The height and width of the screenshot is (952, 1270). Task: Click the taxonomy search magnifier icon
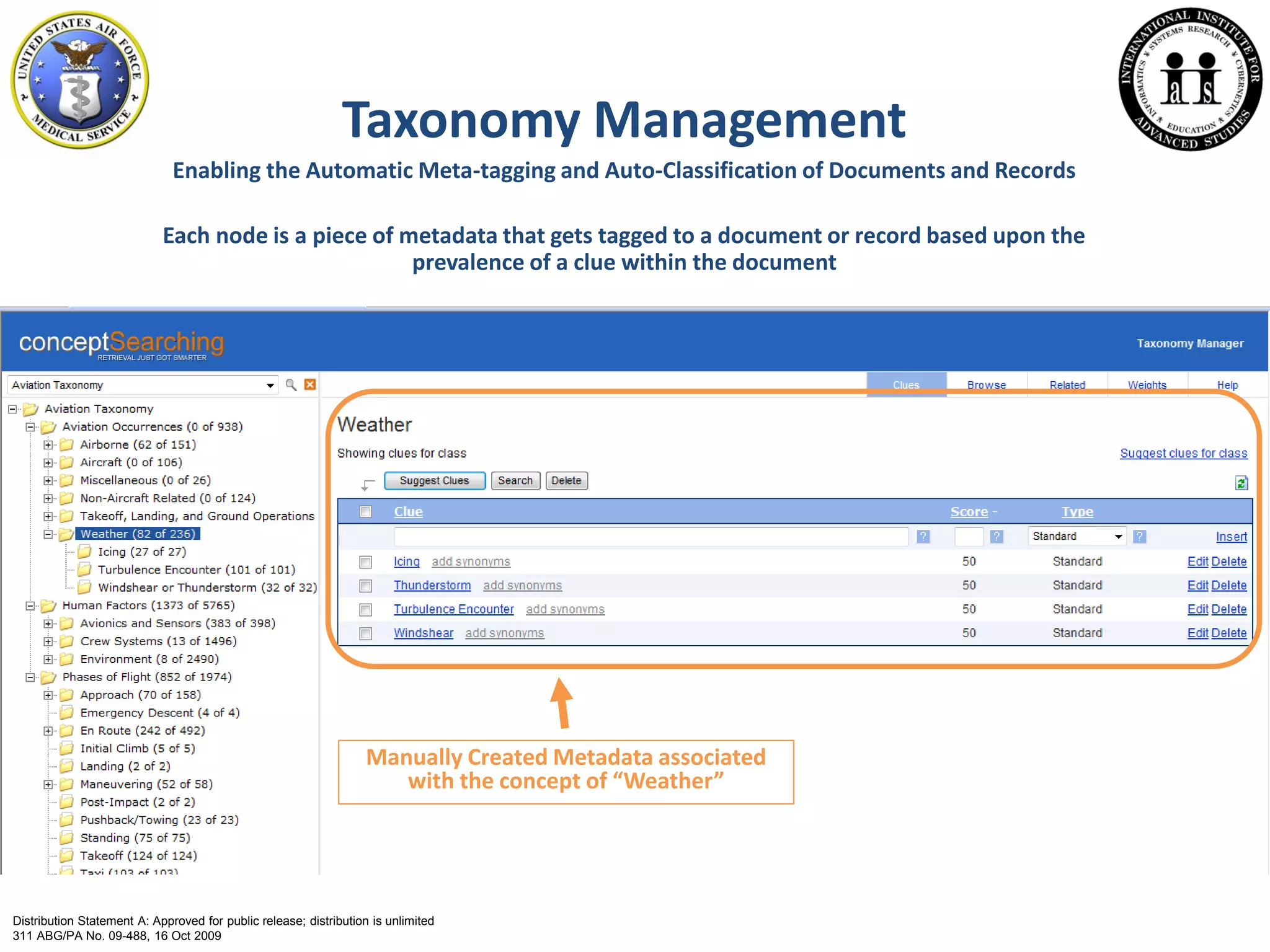coord(291,385)
